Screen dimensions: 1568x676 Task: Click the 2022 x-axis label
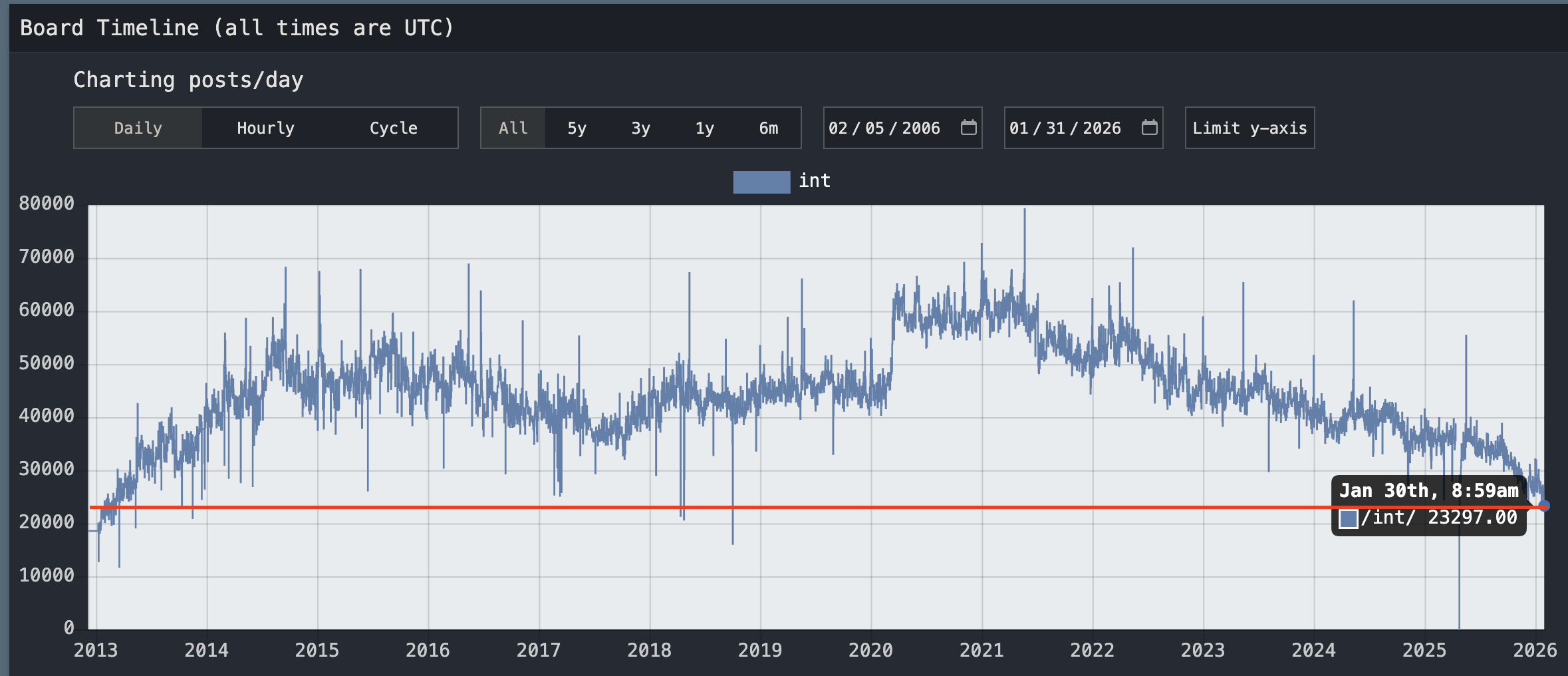1092,650
